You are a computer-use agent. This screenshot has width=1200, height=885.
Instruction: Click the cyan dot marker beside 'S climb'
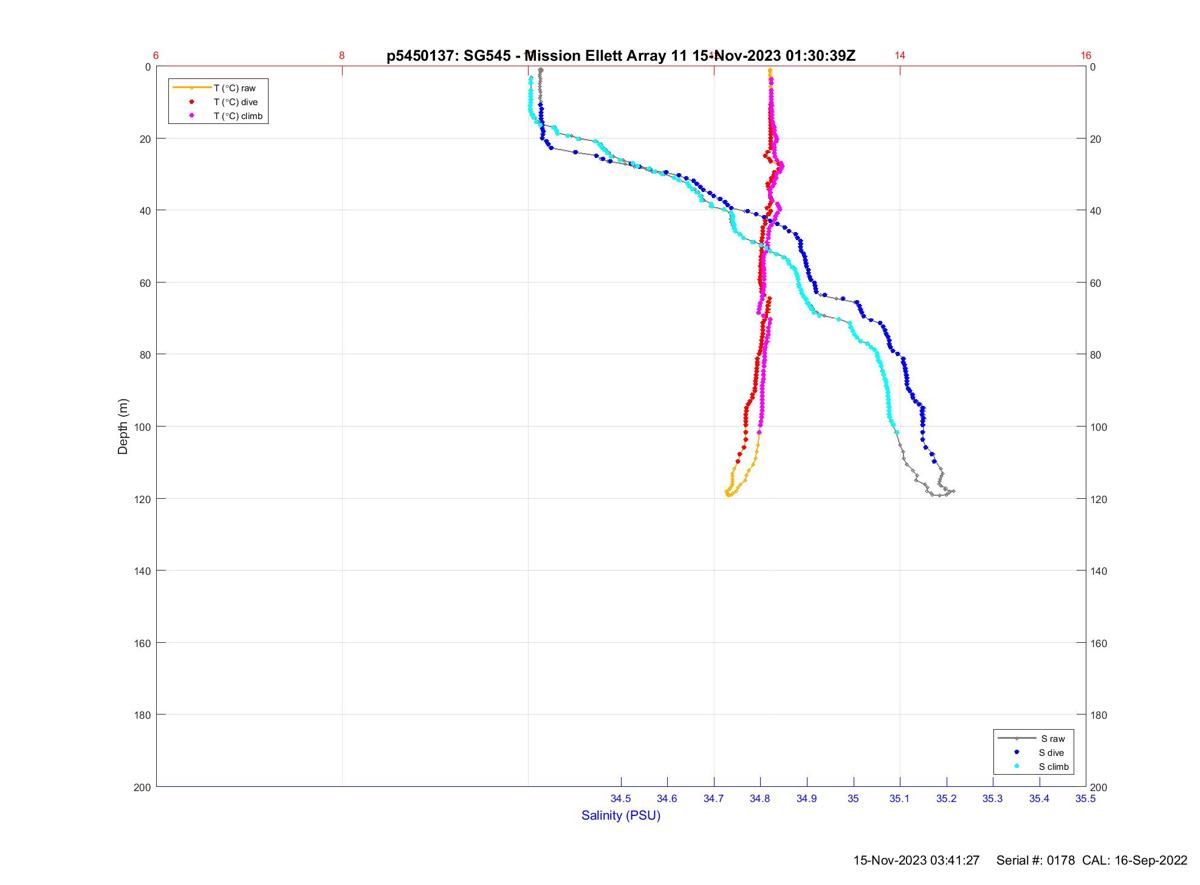pos(1016,766)
